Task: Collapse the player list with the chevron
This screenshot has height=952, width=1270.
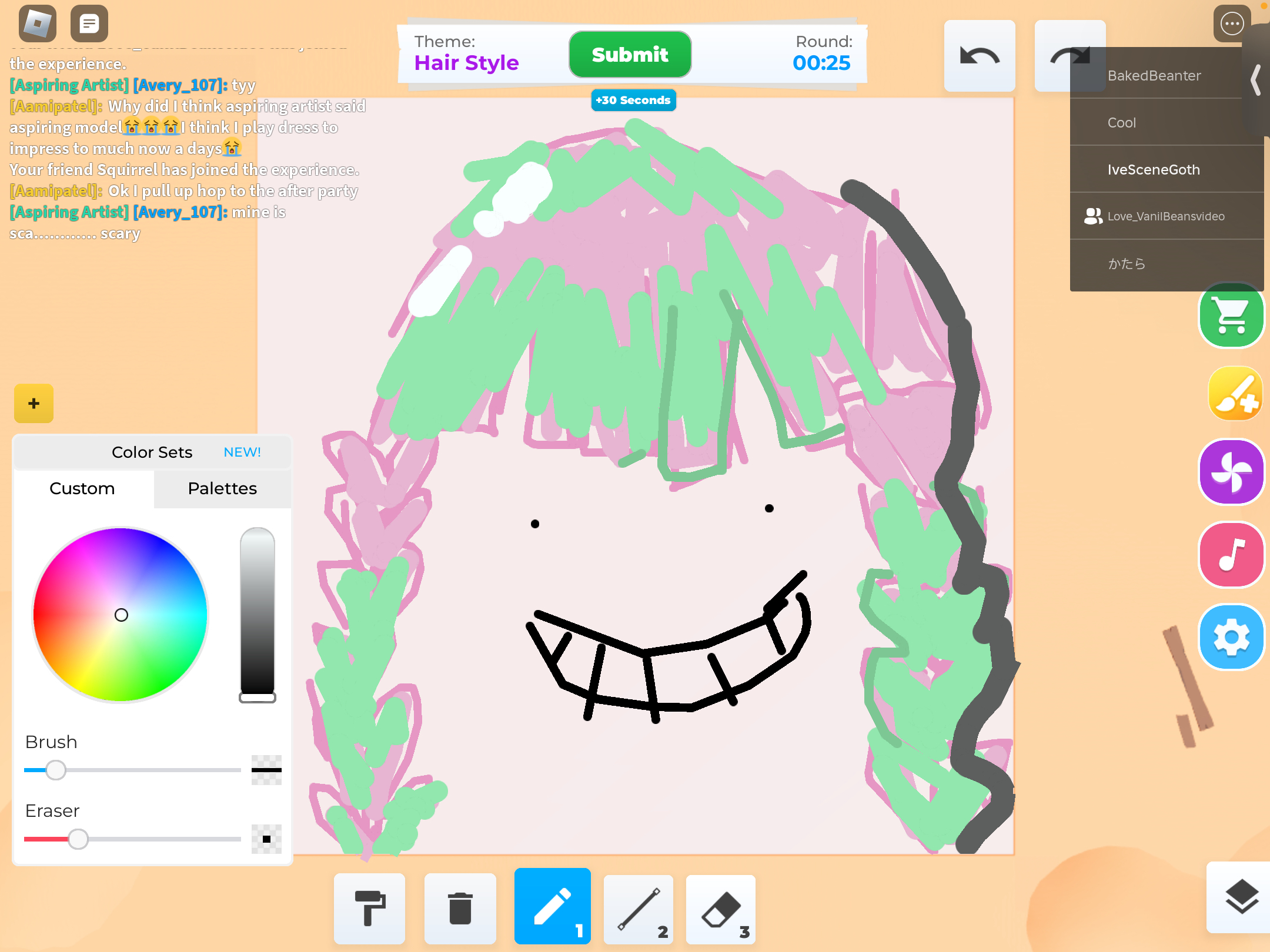Action: [x=1256, y=80]
